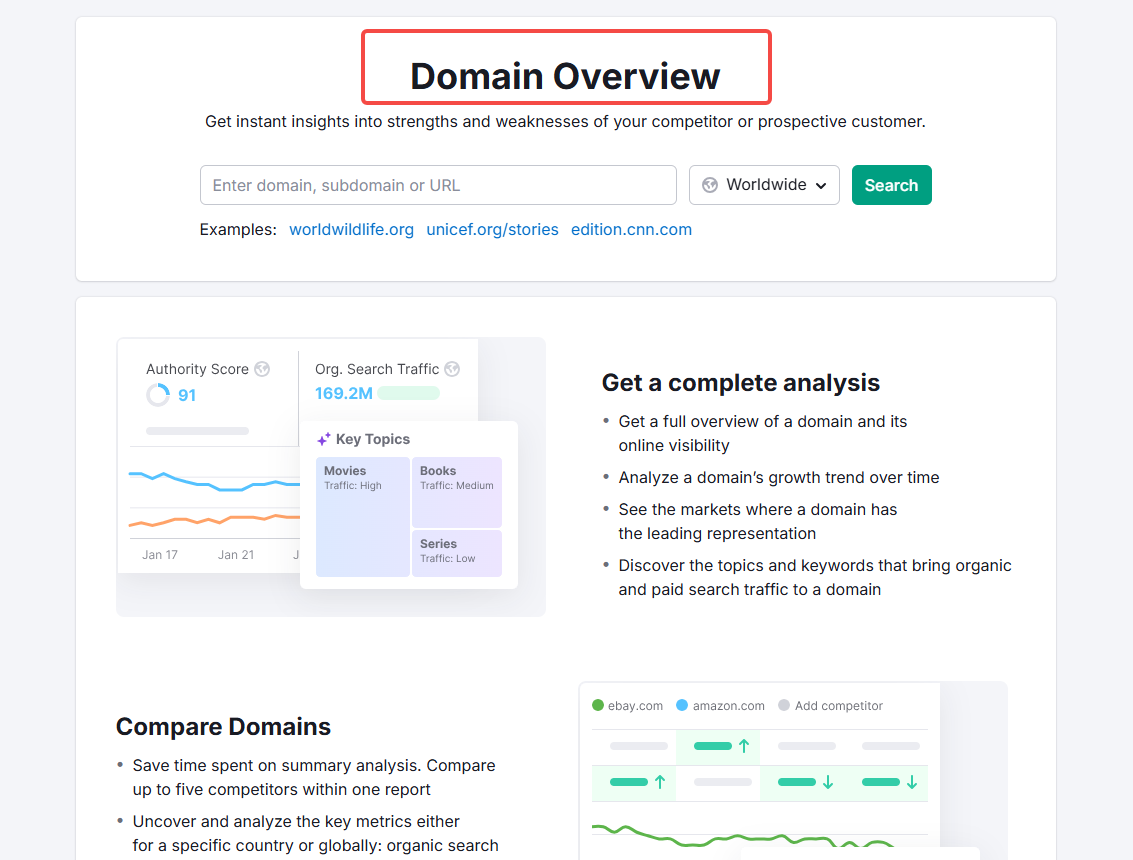
Task: Click the sparkle icon beside Key Topics
Action: pos(324,439)
